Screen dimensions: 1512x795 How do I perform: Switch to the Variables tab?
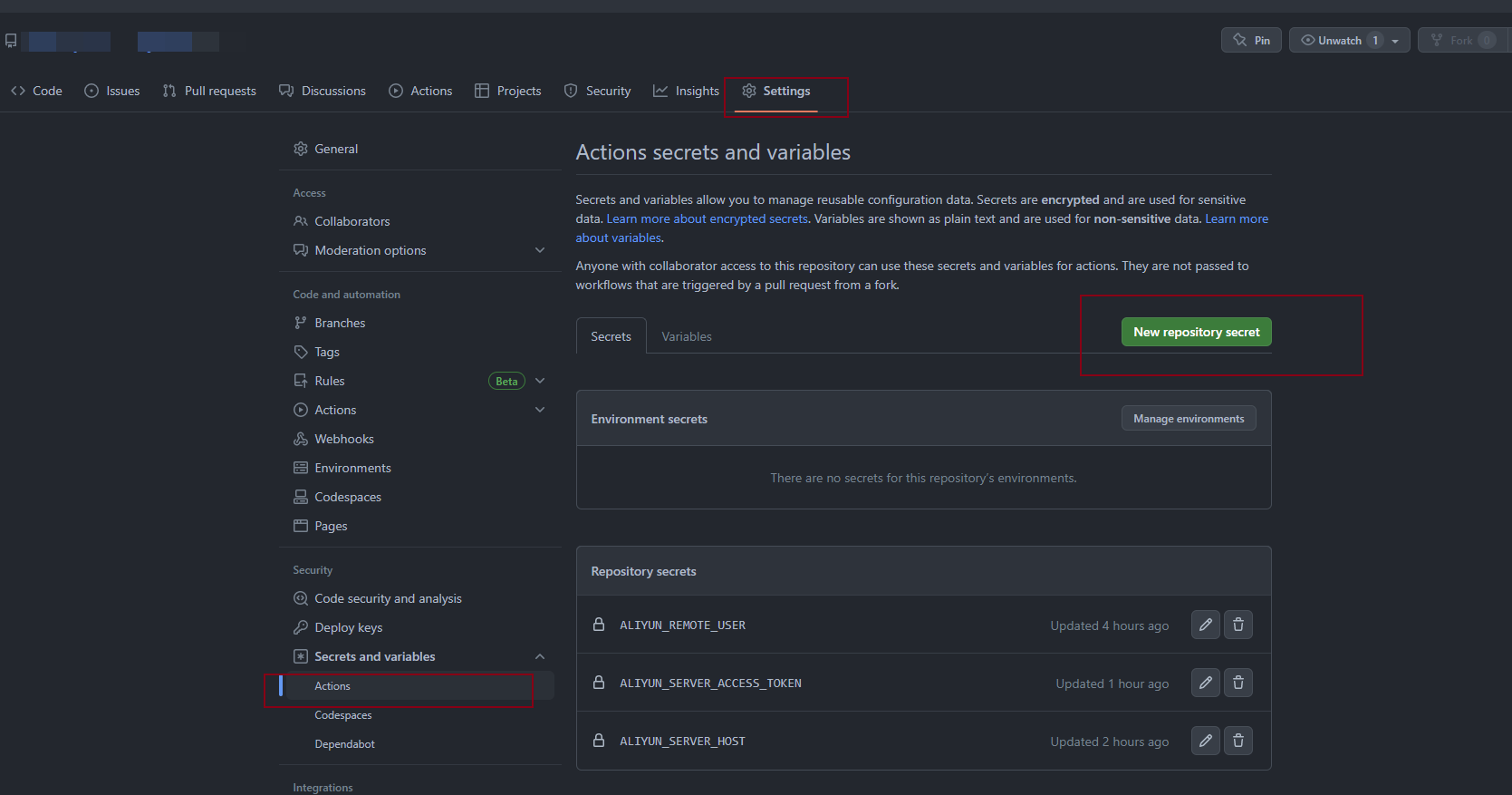click(686, 336)
